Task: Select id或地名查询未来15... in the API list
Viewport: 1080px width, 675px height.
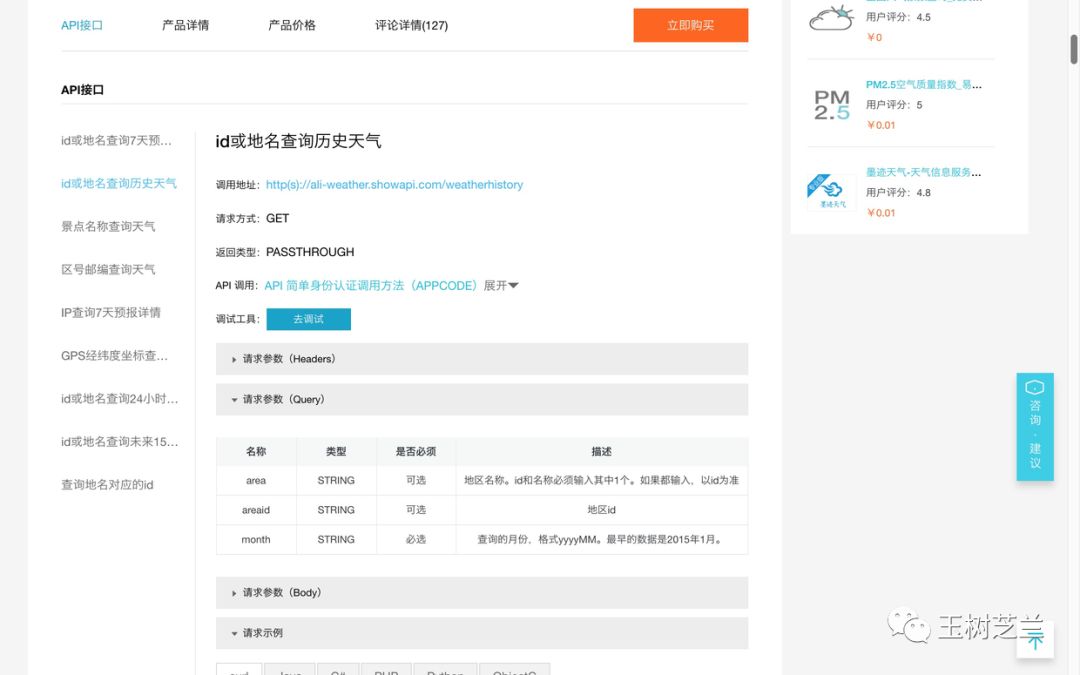Action: click(119, 442)
